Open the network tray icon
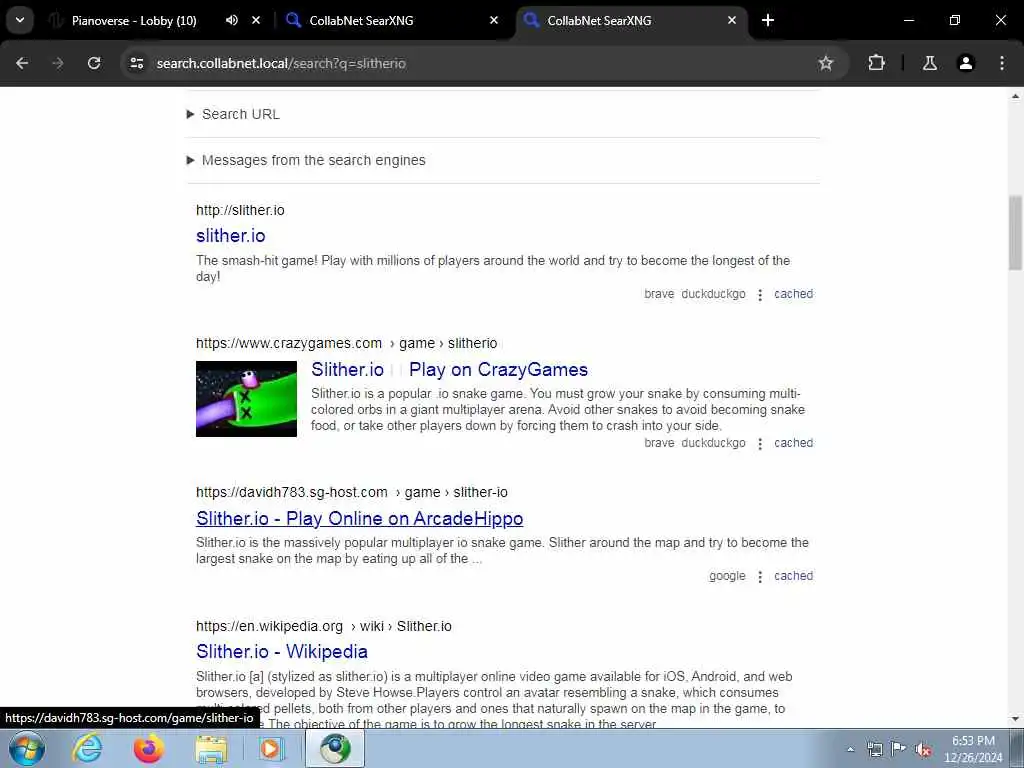The image size is (1024, 768). [x=874, y=749]
